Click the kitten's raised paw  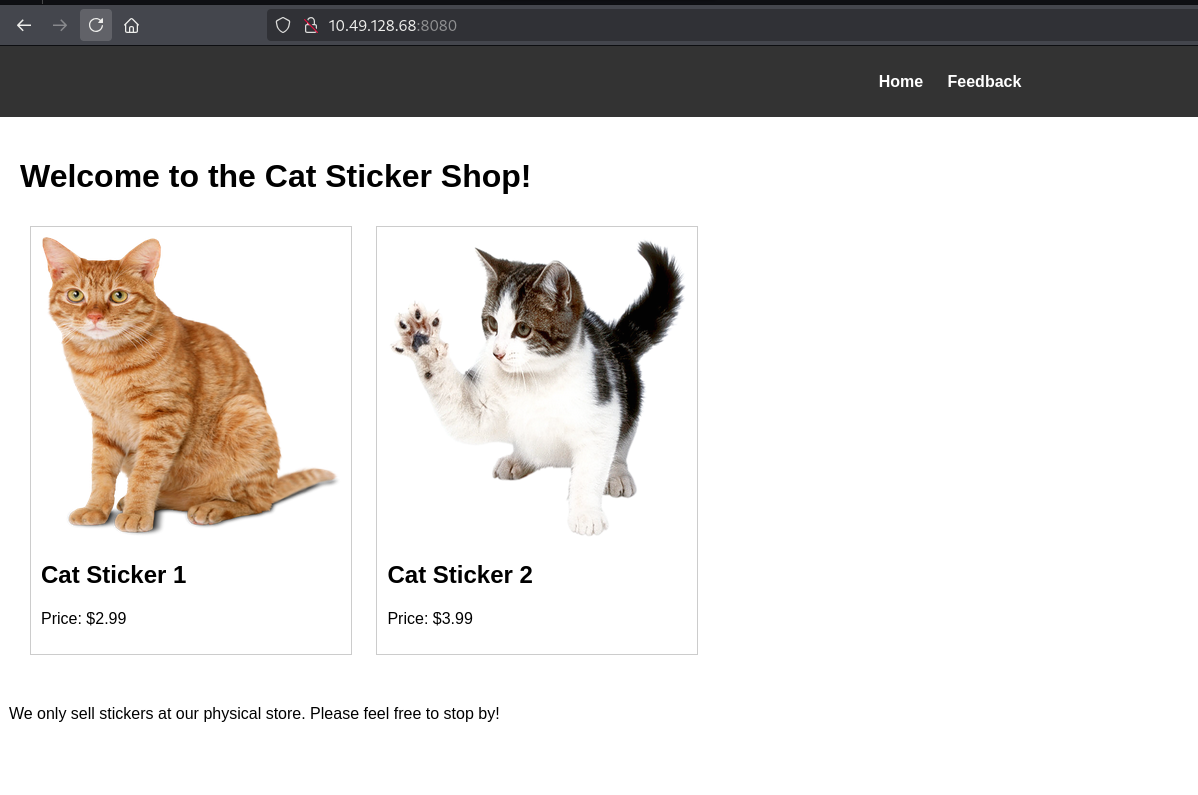tap(416, 335)
